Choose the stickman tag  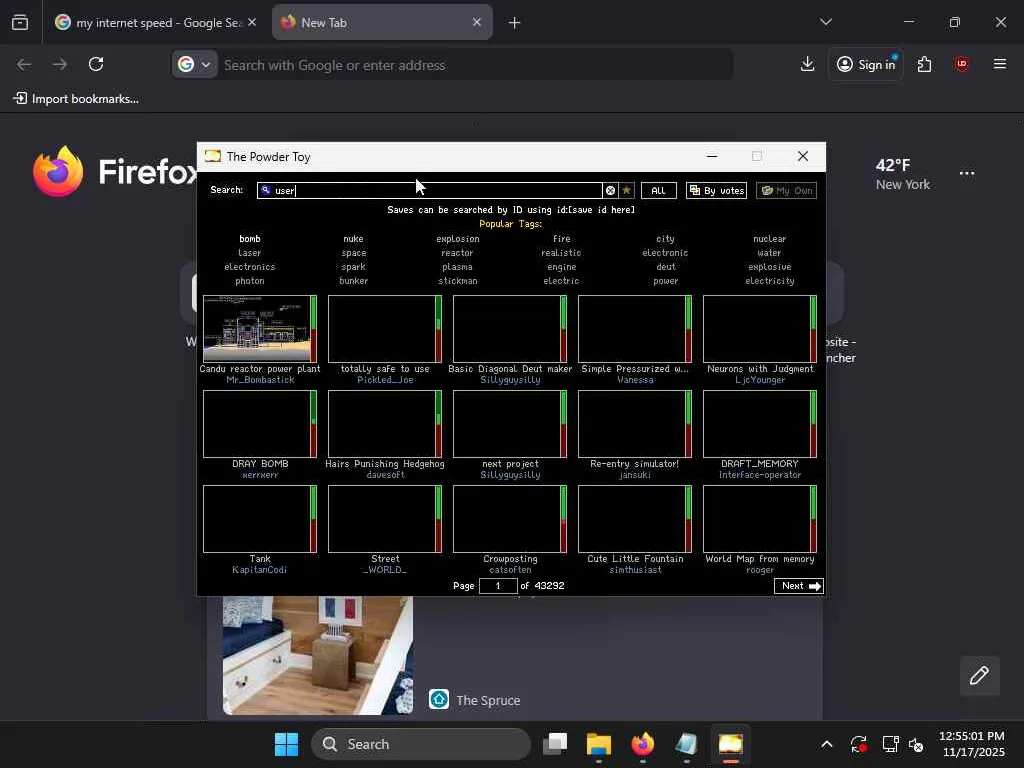click(x=458, y=281)
